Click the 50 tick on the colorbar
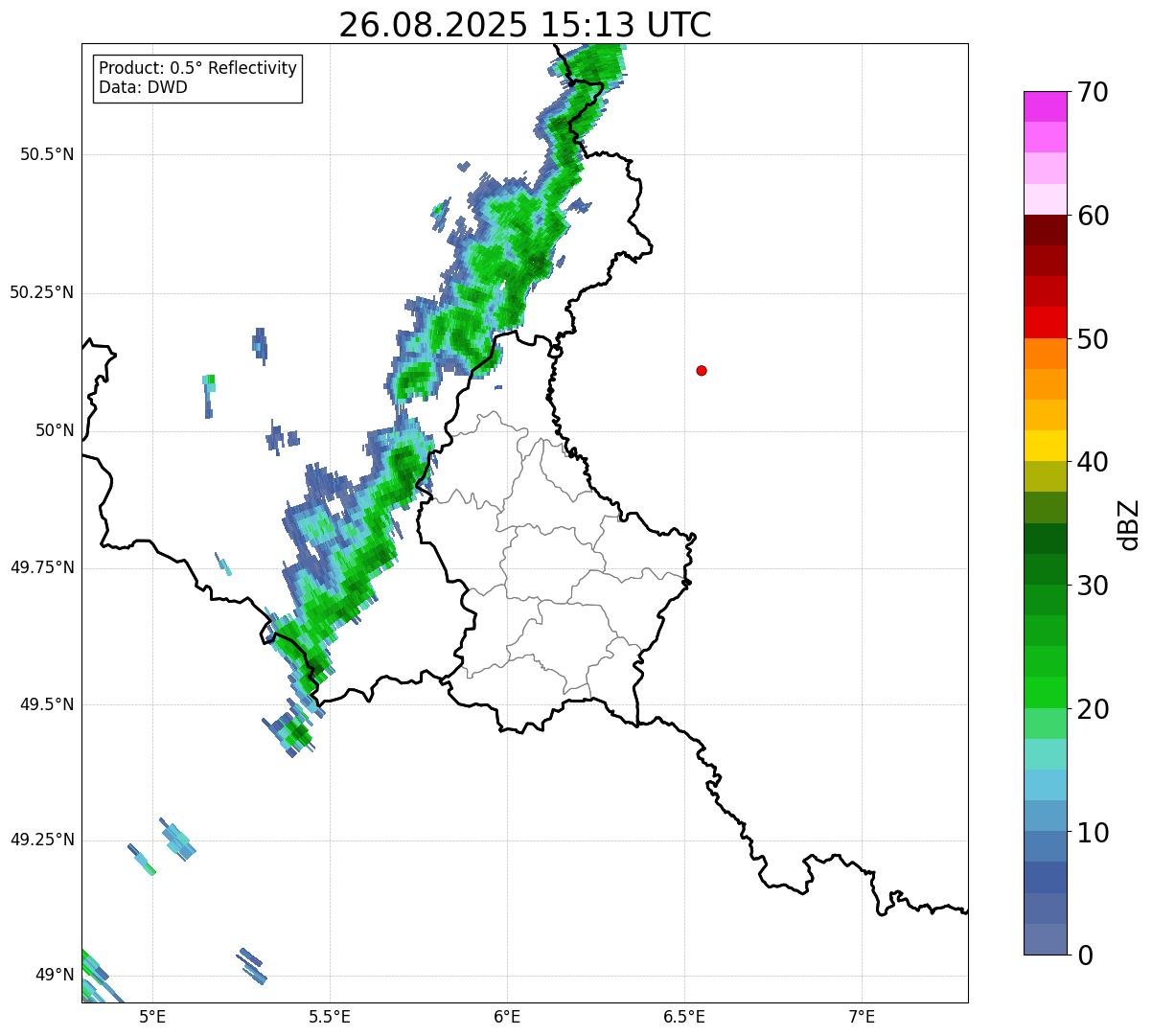Image resolution: width=1152 pixels, height=1036 pixels. pyautogui.click(x=1092, y=339)
